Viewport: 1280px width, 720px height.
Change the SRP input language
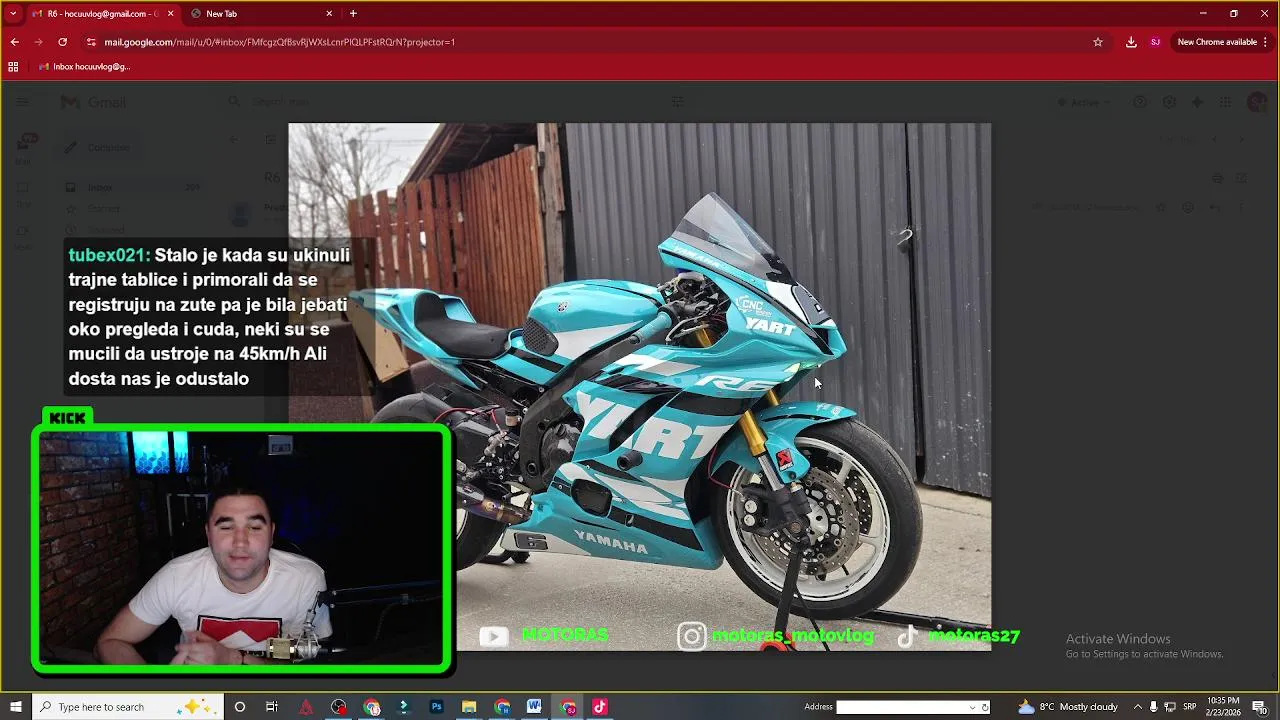[x=1190, y=707]
